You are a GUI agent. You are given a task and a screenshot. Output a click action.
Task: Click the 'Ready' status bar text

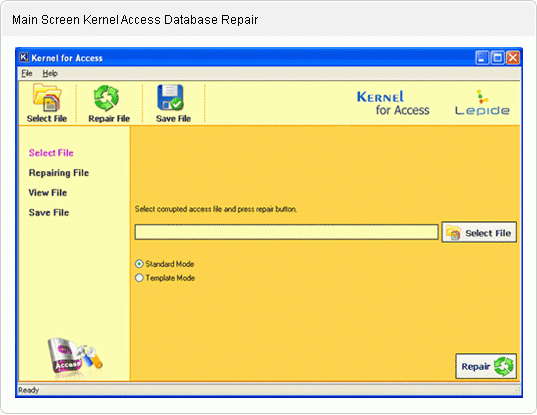pyautogui.click(x=29, y=390)
